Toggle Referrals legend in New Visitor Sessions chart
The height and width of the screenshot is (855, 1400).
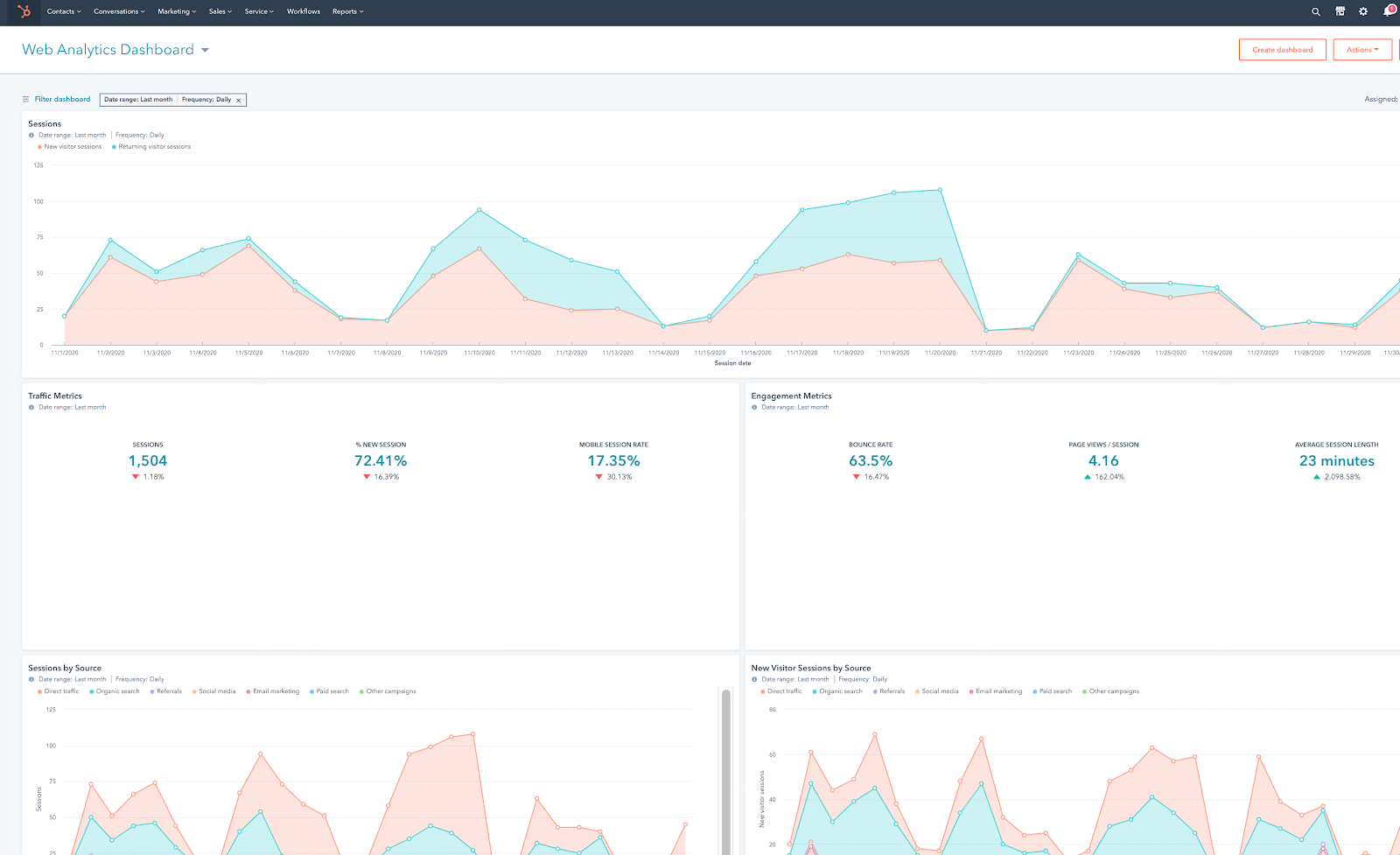(889, 691)
